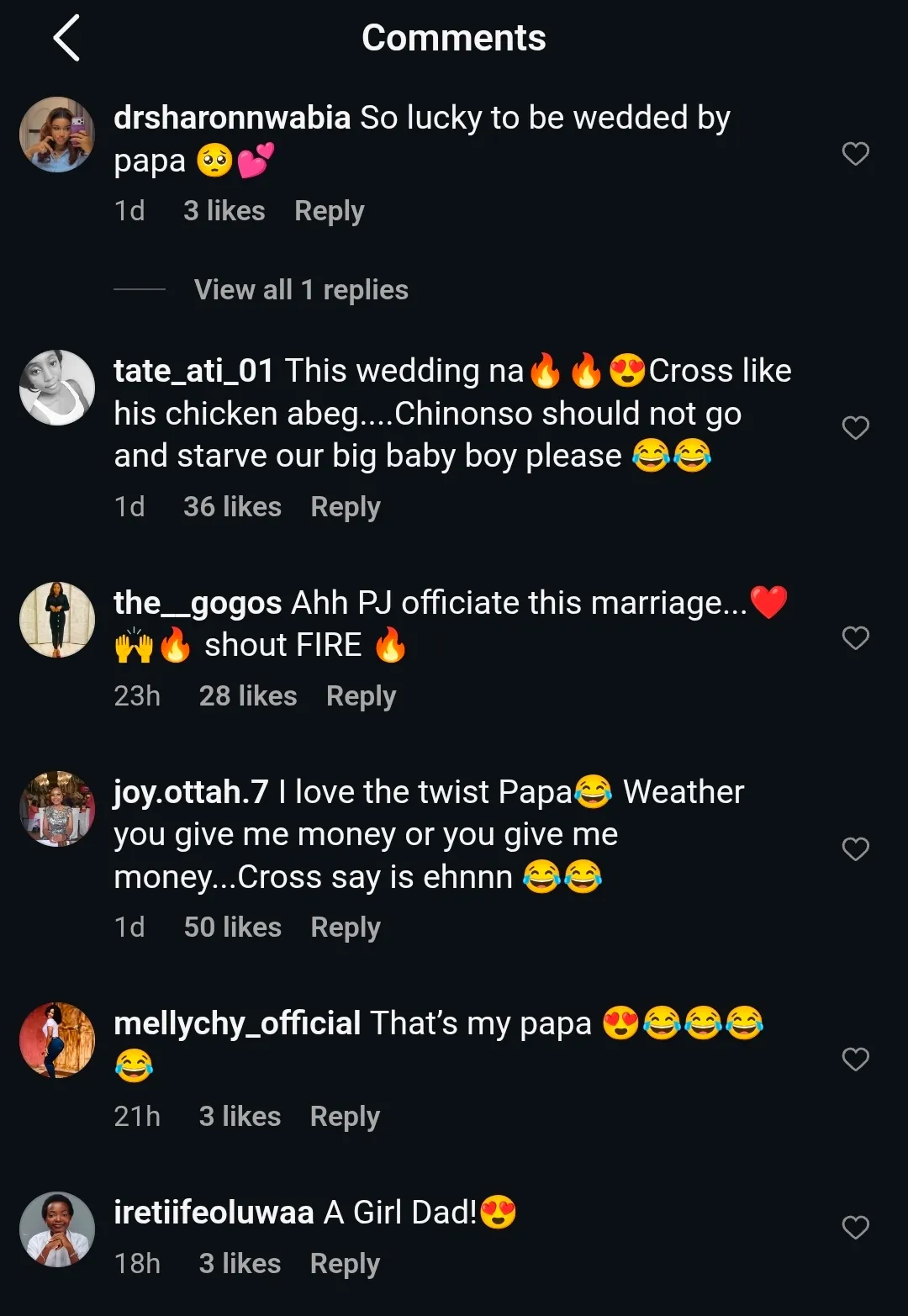
Task: Open tate_ati_01's profile picture
Action: [x=57, y=388]
